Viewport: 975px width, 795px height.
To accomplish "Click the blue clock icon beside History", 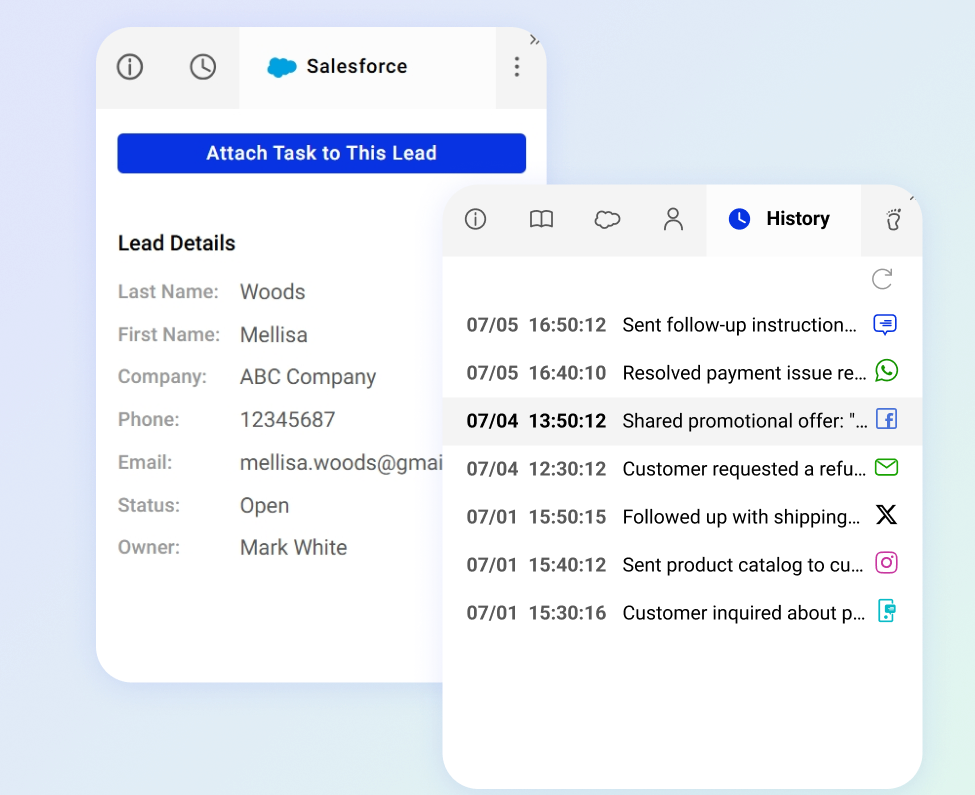I will pyautogui.click(x=739, y=219).
